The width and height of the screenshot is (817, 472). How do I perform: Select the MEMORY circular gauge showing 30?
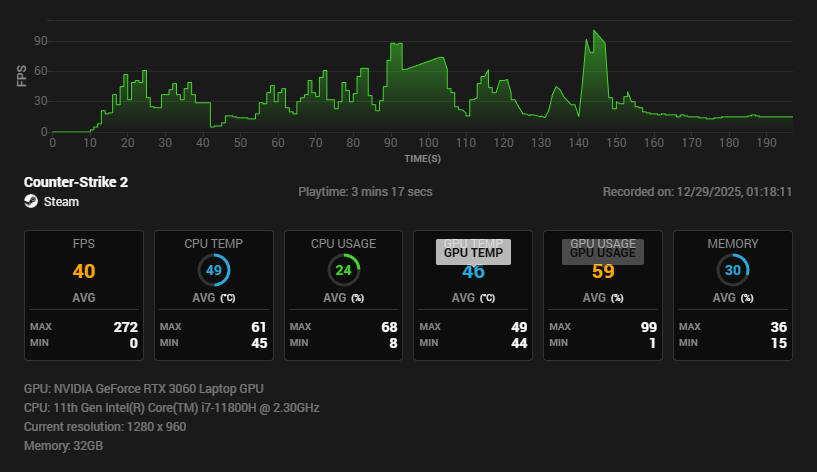coord(733,270)
